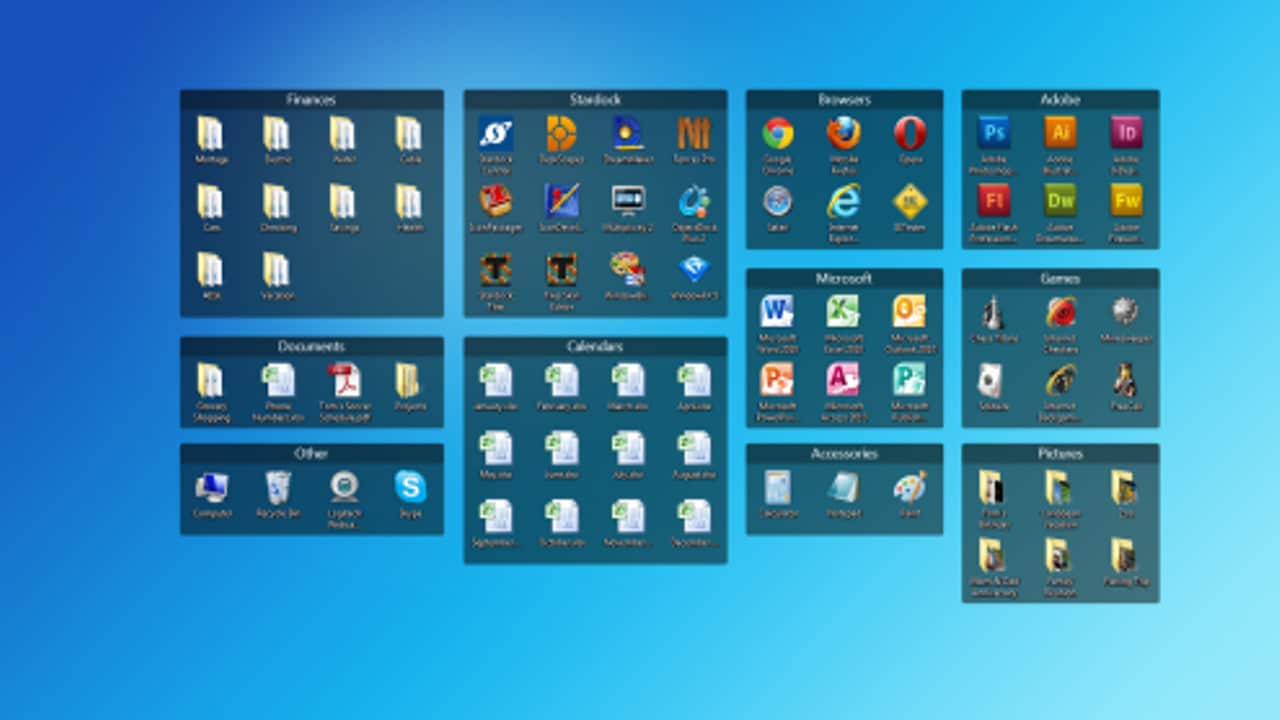Viewport: 1280px width, 720px height.
Task: Launch Notepad
Action: 843,487
